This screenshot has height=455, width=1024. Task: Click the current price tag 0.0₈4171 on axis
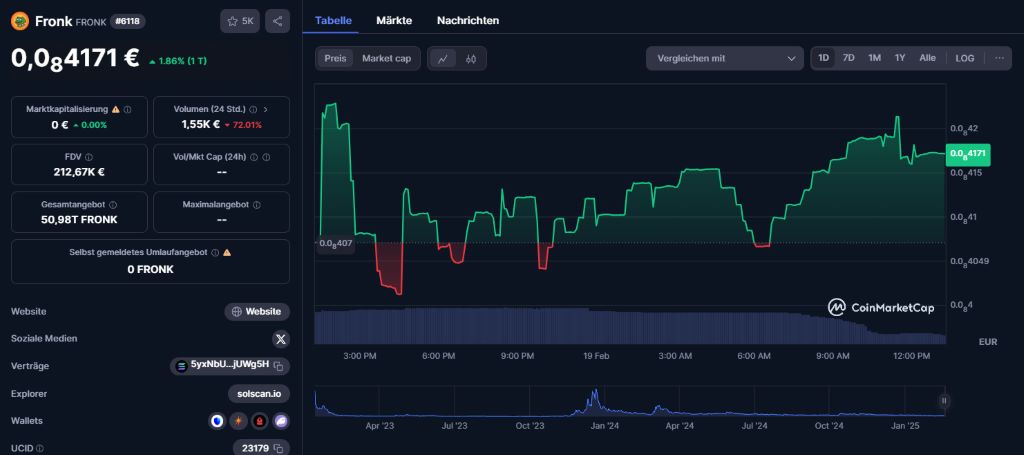[x=968, y=154]
